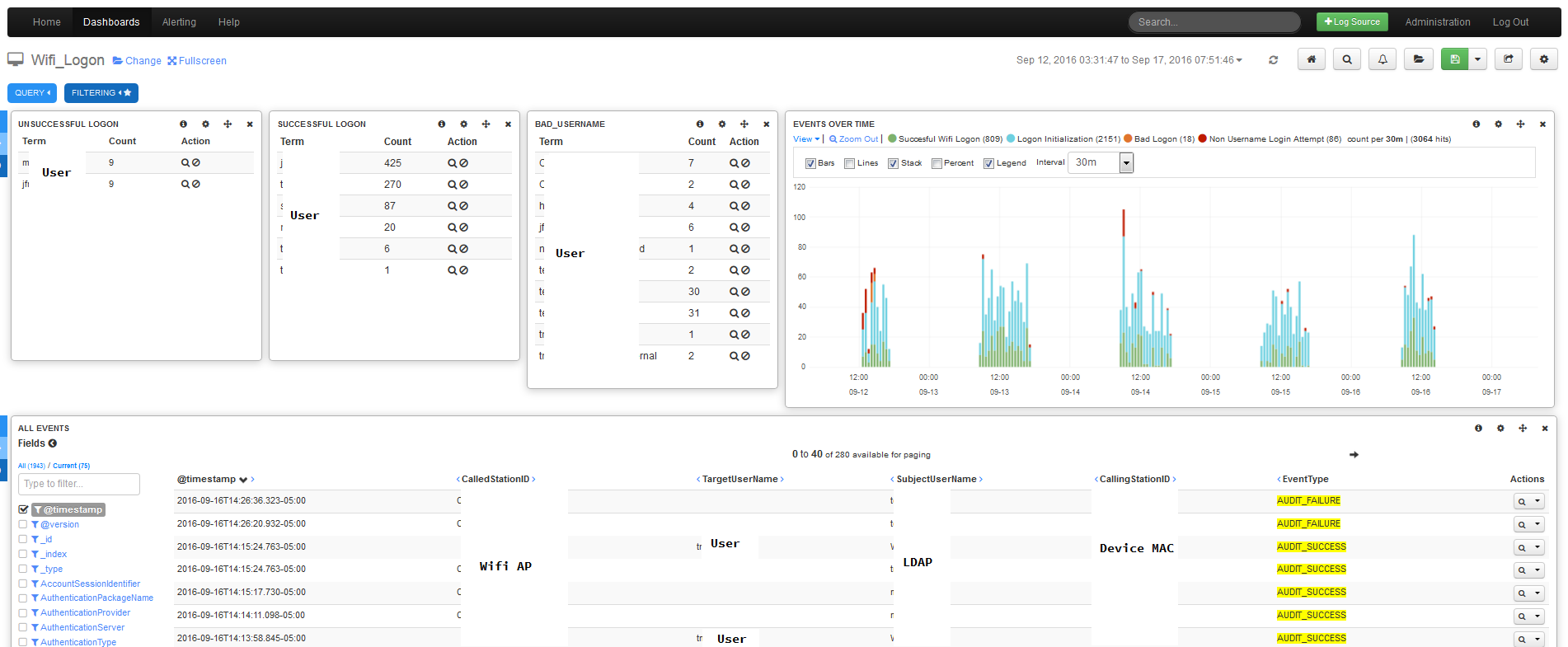Screen dimensions: 1568x647
Task: Click the Current (75) fields link
Action: pyautogui.click(x=72, y=466)
